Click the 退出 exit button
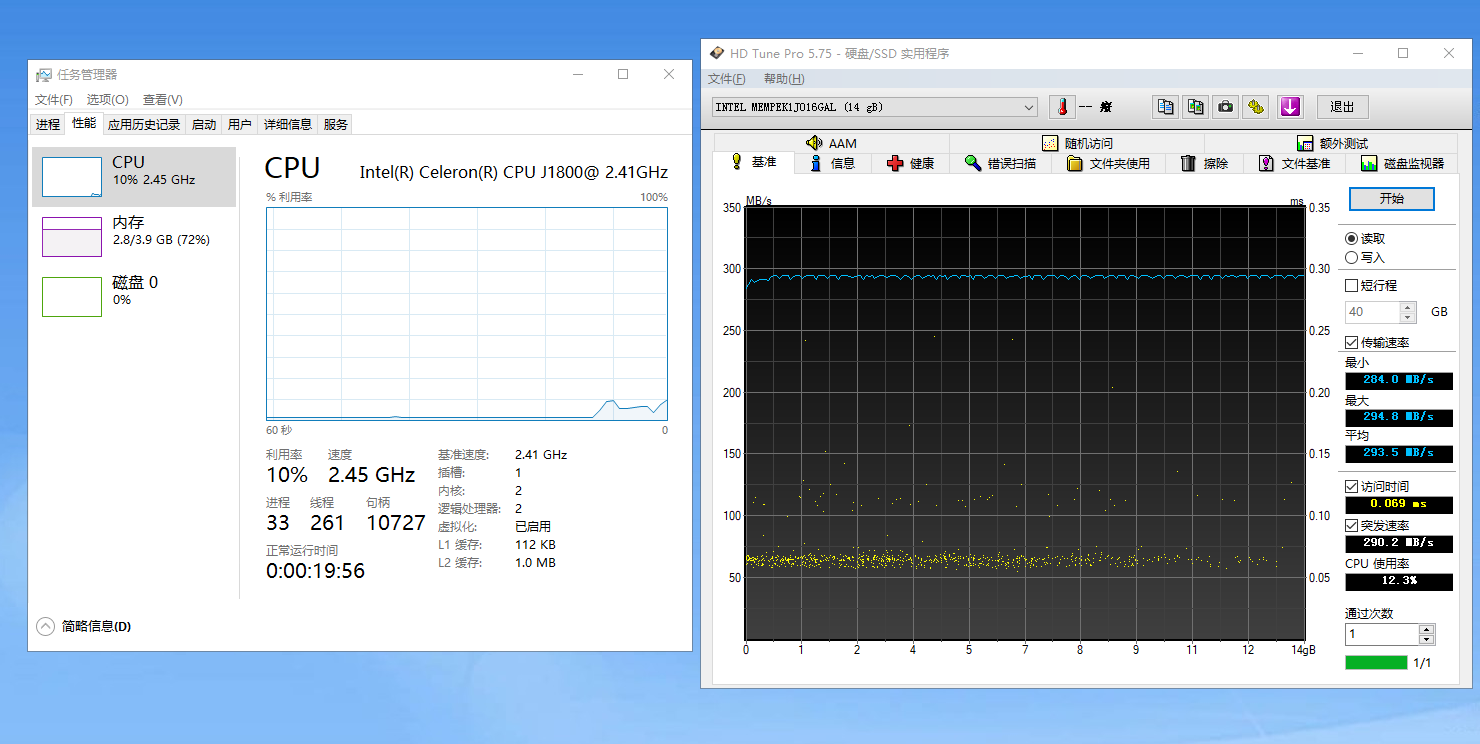Viewport: 1480px width, 744px height. click(x=1342, y=107)
